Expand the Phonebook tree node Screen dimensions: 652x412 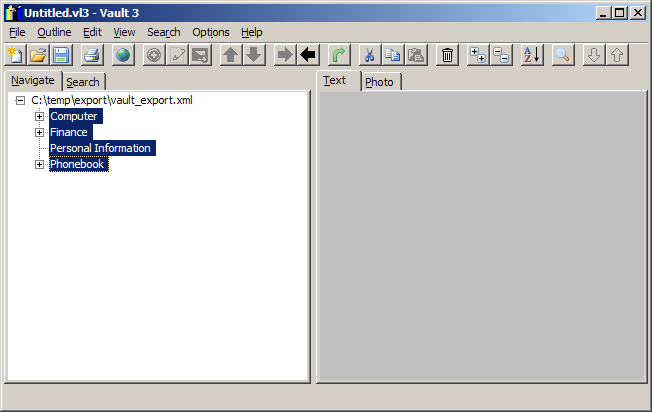(x=40, y=164)
